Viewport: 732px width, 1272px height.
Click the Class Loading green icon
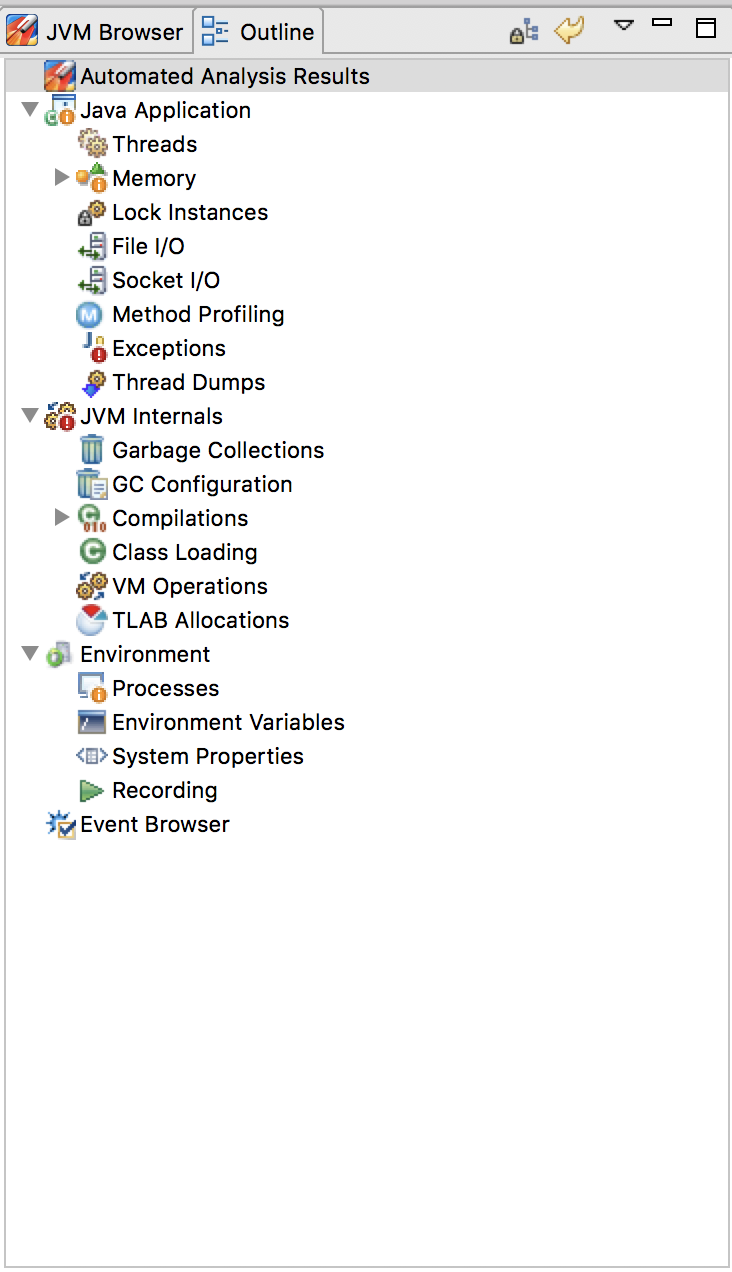click(x=92, y=552)
